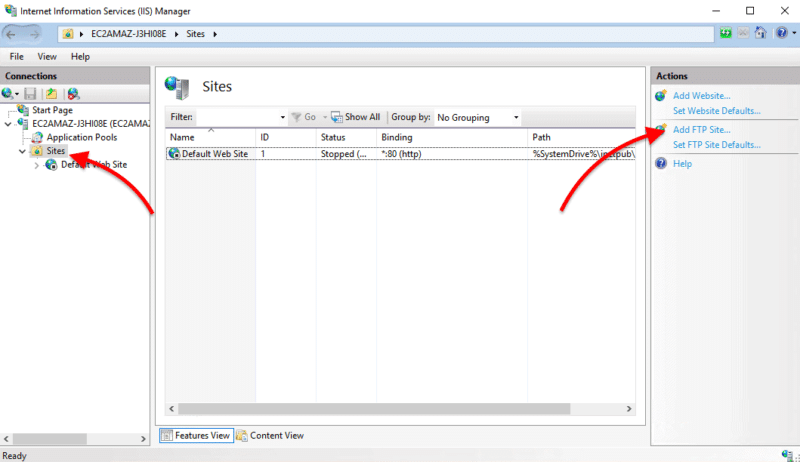Open the Go button dropdown arrow

pyautogui.click(x=325, y=117)
